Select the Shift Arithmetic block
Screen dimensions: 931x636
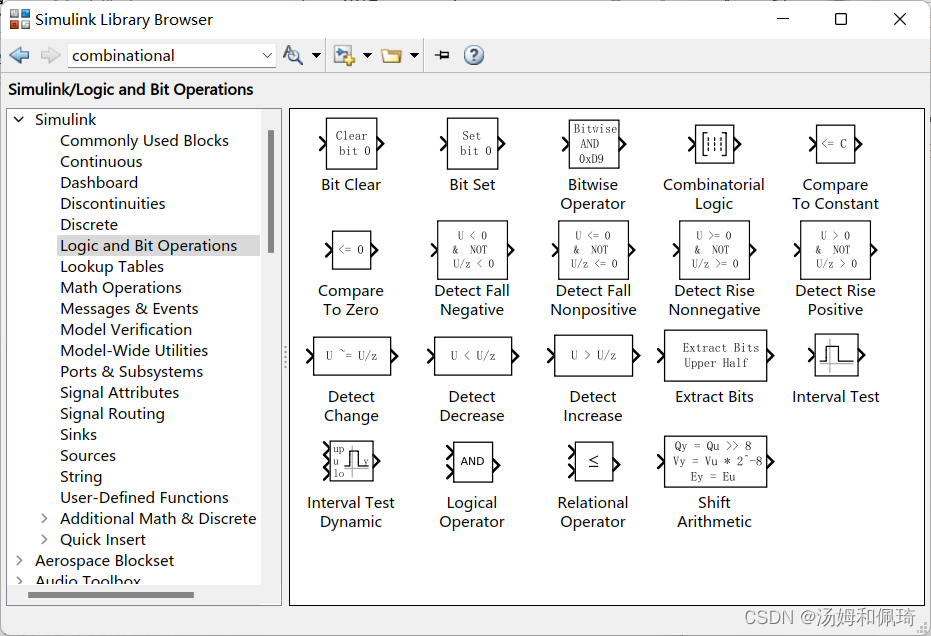715,461
